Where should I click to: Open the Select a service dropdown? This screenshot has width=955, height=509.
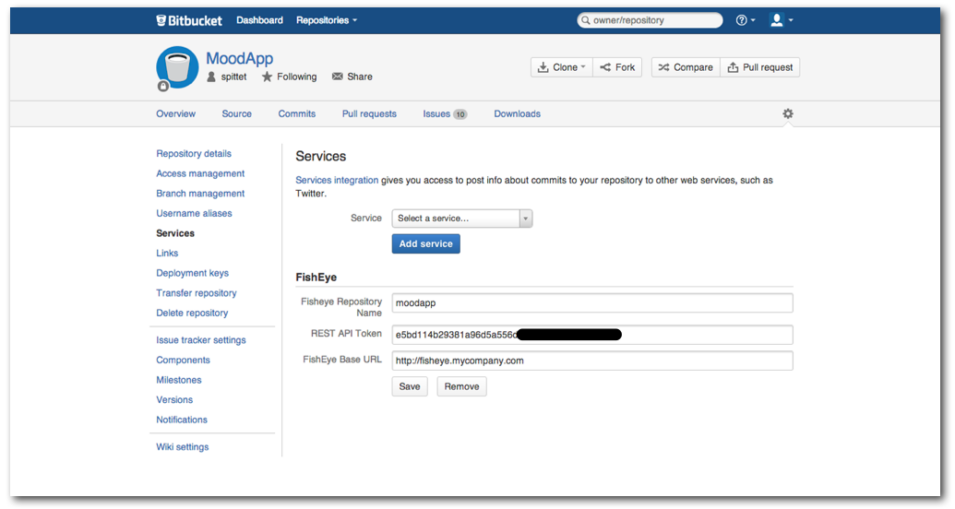[x=462, y=218]
